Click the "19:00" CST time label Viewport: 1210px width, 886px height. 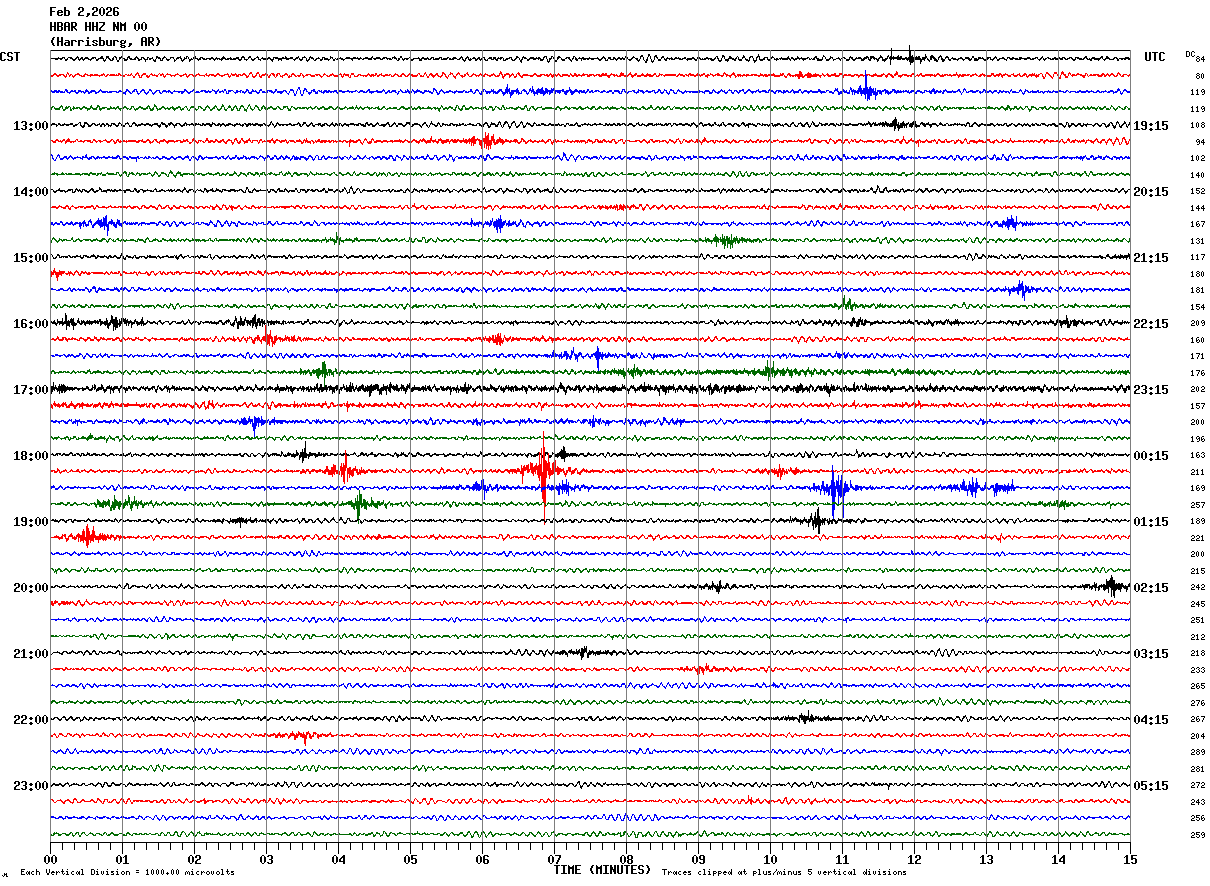[x=30, y=522]
